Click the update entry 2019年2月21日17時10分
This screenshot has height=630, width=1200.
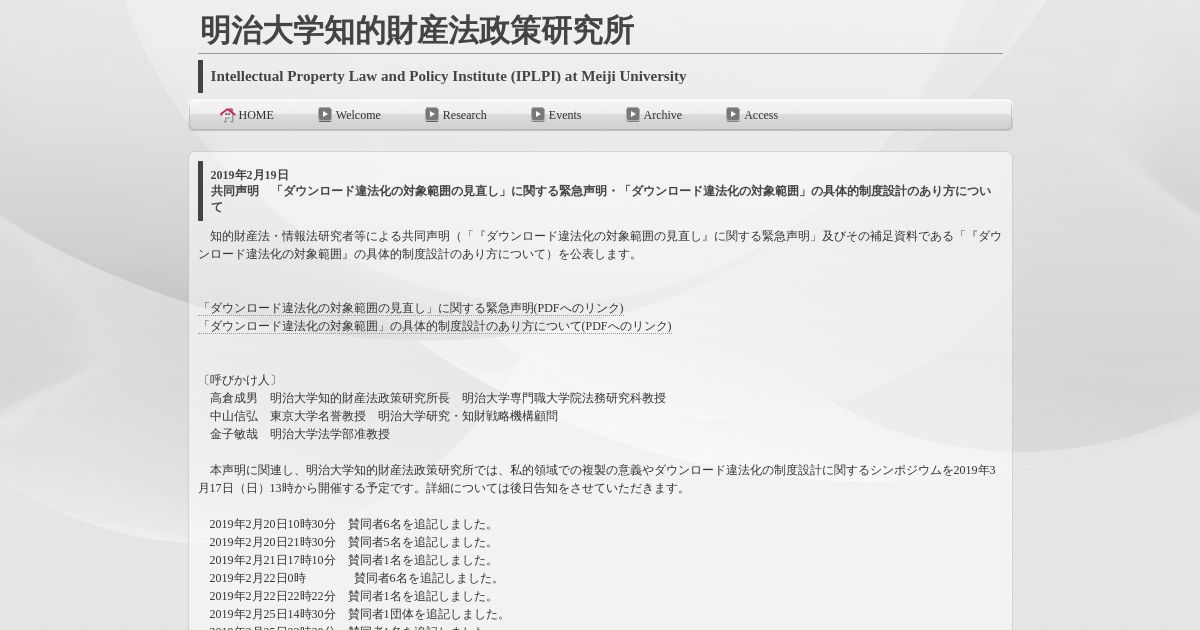pos(353,560)
